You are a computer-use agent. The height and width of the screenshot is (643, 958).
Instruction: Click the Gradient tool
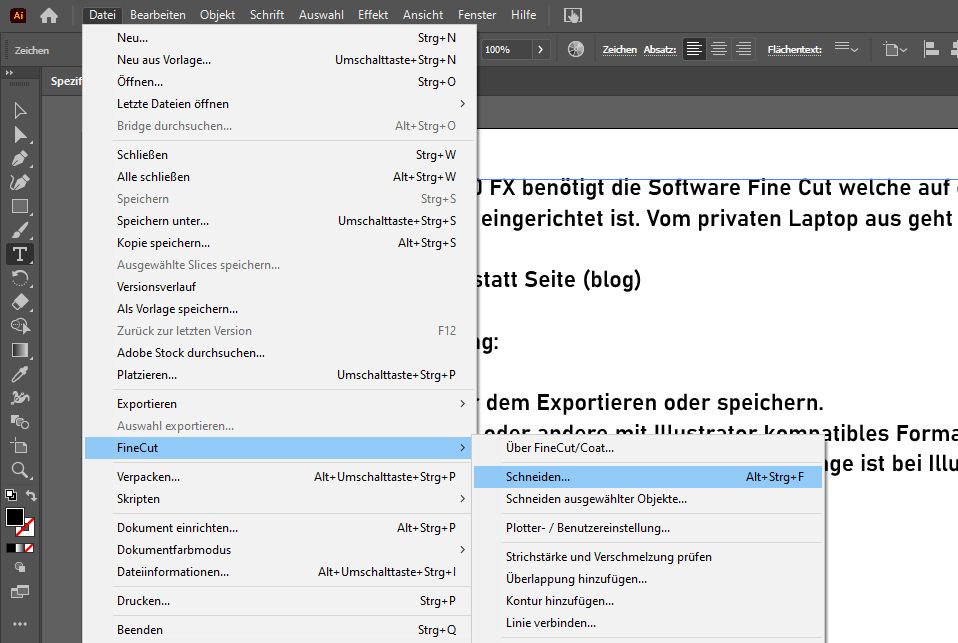[x=19, y=350]
